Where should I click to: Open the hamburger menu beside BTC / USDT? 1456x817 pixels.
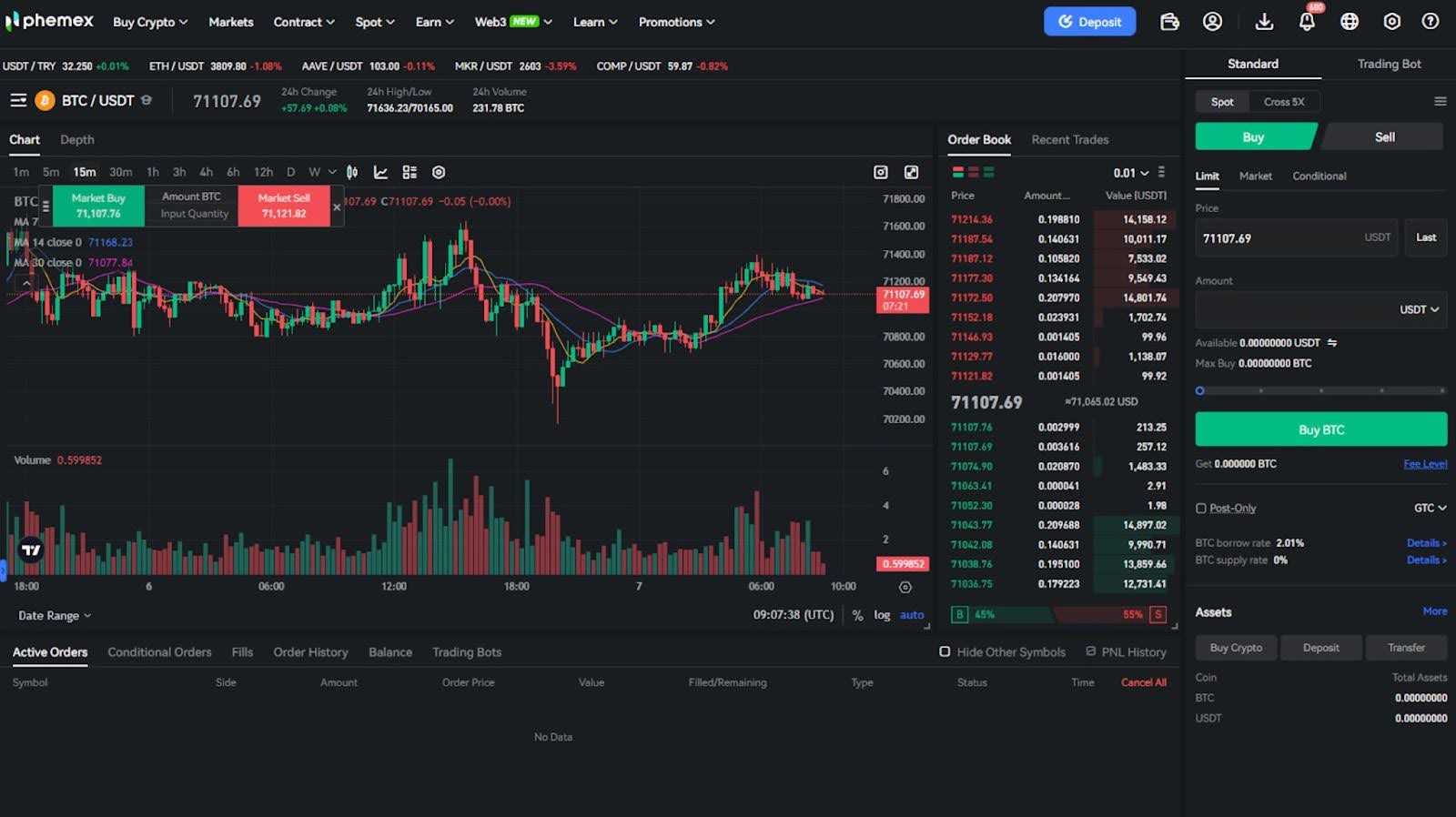click(x=18, y=100)
